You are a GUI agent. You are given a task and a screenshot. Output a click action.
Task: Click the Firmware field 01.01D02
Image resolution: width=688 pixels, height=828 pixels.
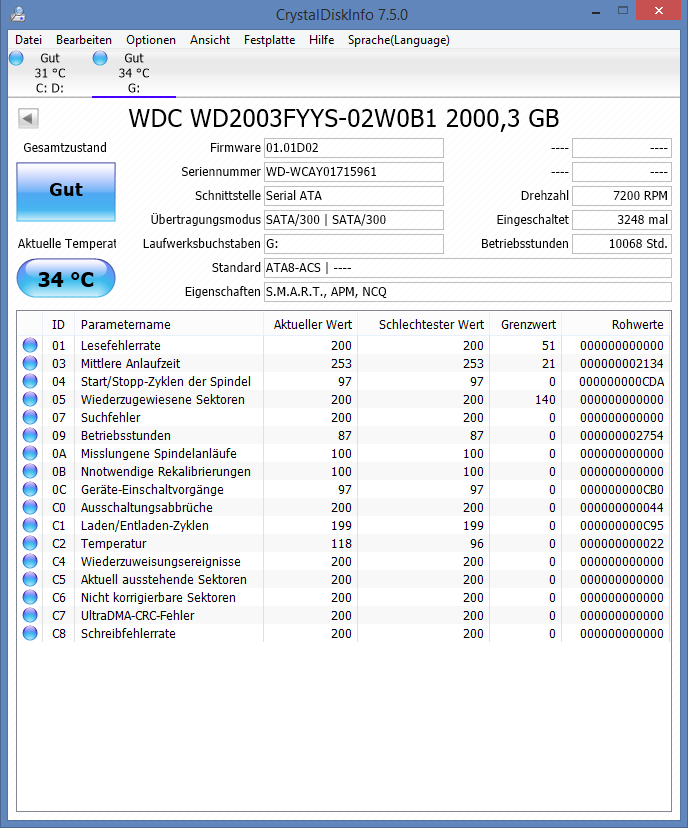coord(354,148)
